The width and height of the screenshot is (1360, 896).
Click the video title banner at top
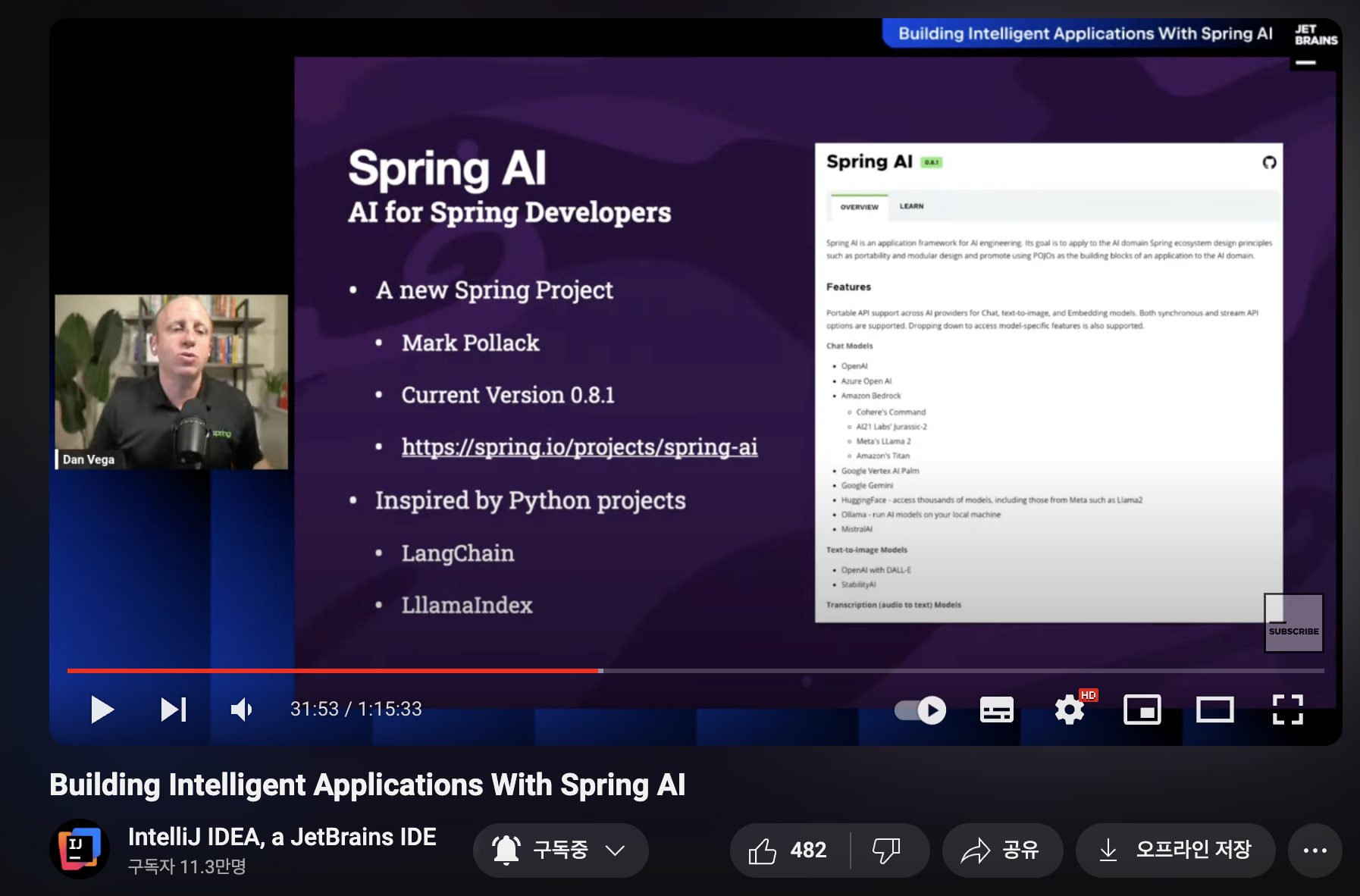(x=1086, y=33)
